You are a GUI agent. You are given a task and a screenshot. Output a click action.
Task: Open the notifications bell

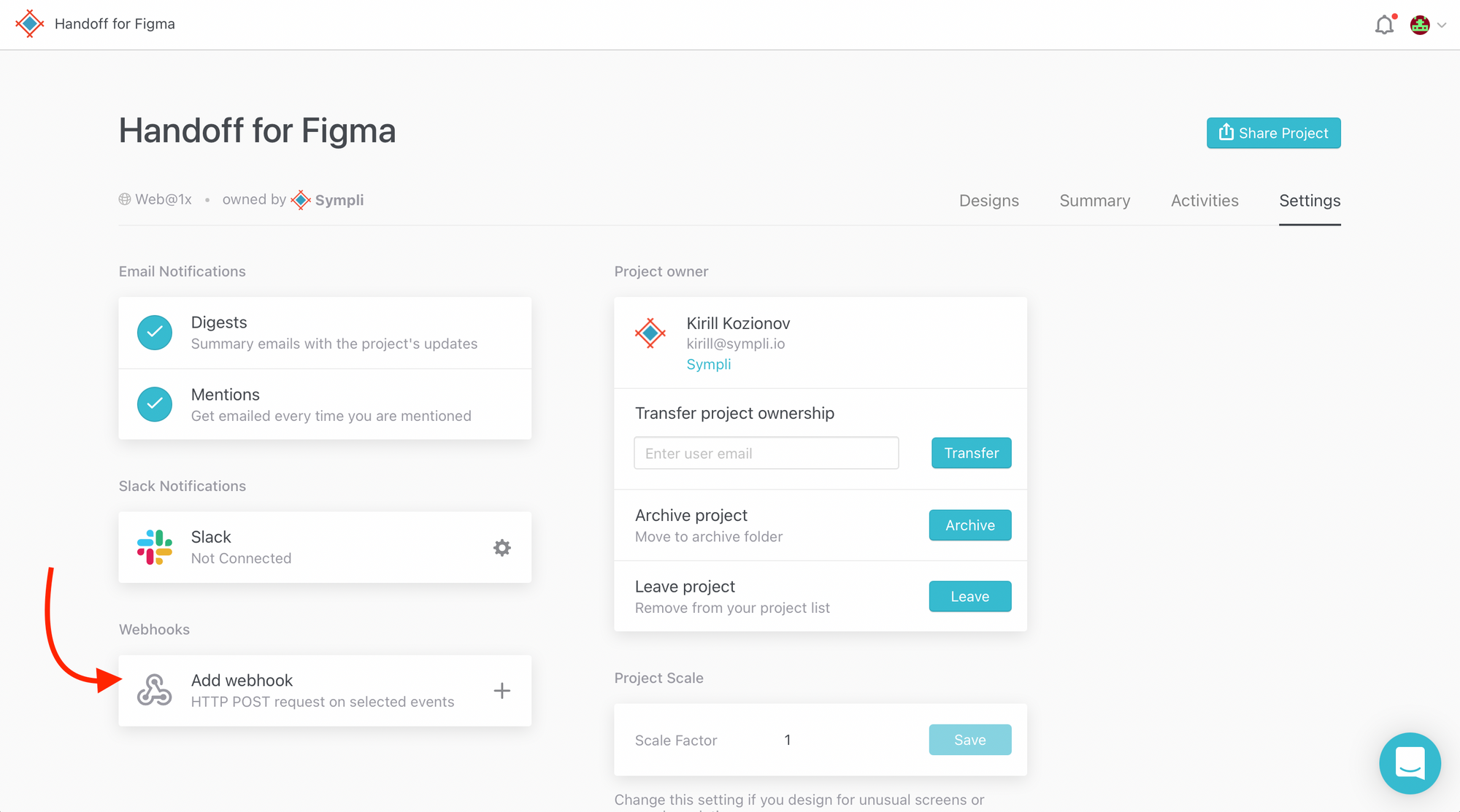(1384, 25)
